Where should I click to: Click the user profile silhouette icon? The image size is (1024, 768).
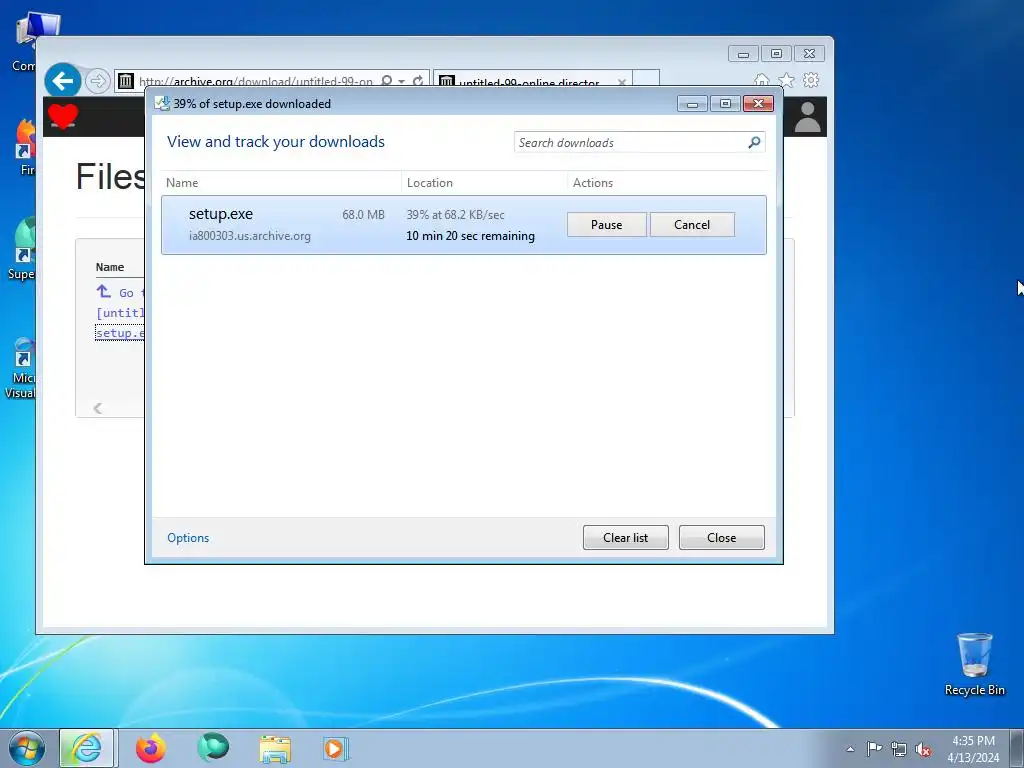(807, 117)
